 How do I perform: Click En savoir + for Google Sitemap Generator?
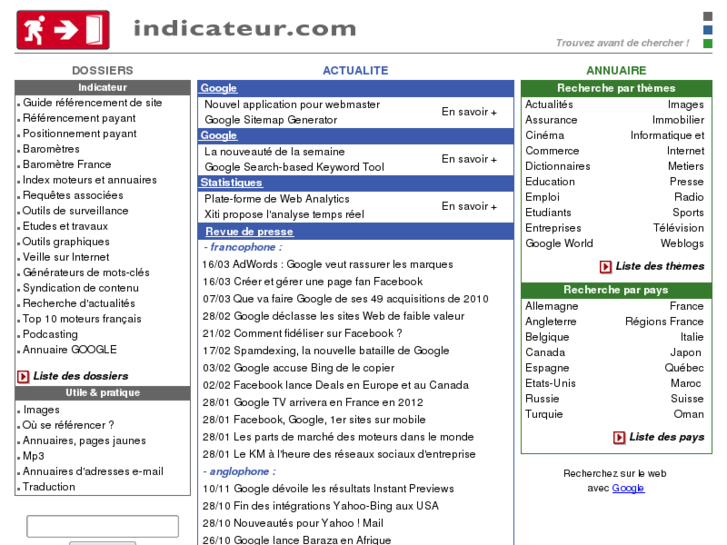(469, 112)
